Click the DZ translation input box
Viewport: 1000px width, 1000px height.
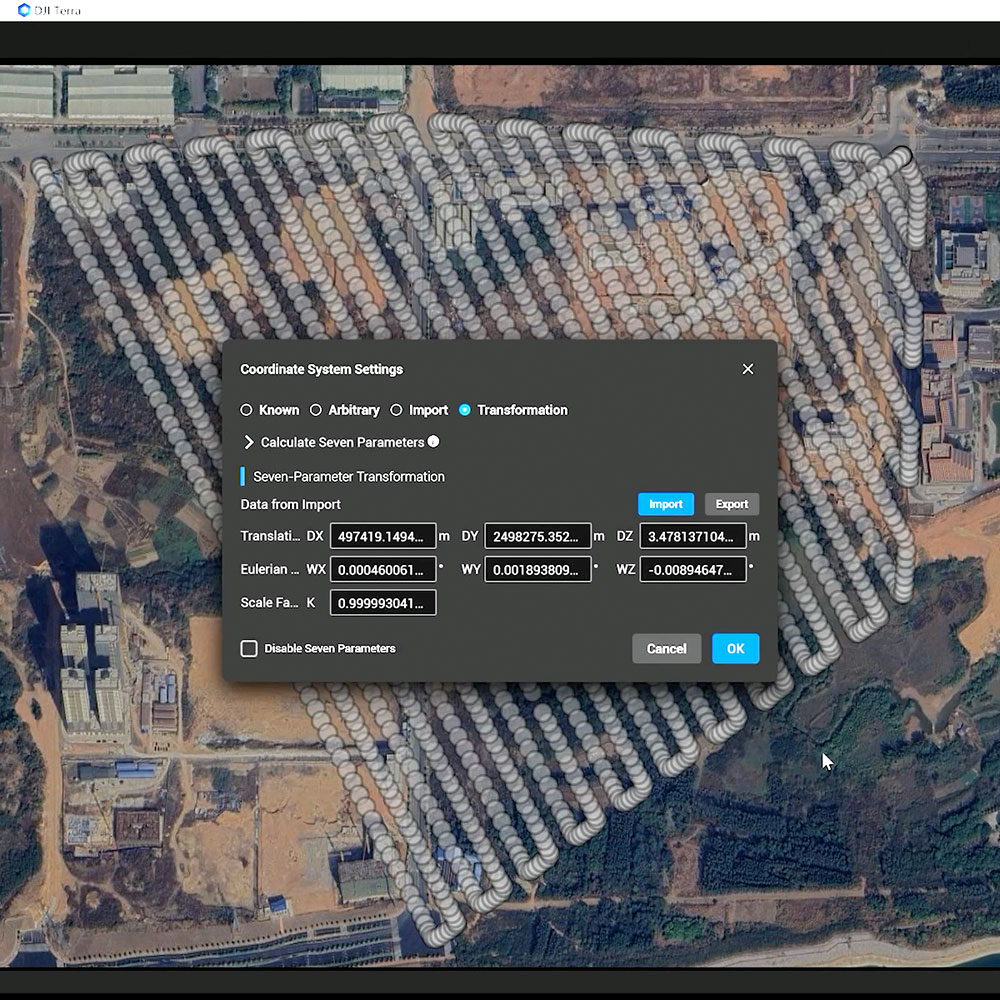tap(692, 536)
